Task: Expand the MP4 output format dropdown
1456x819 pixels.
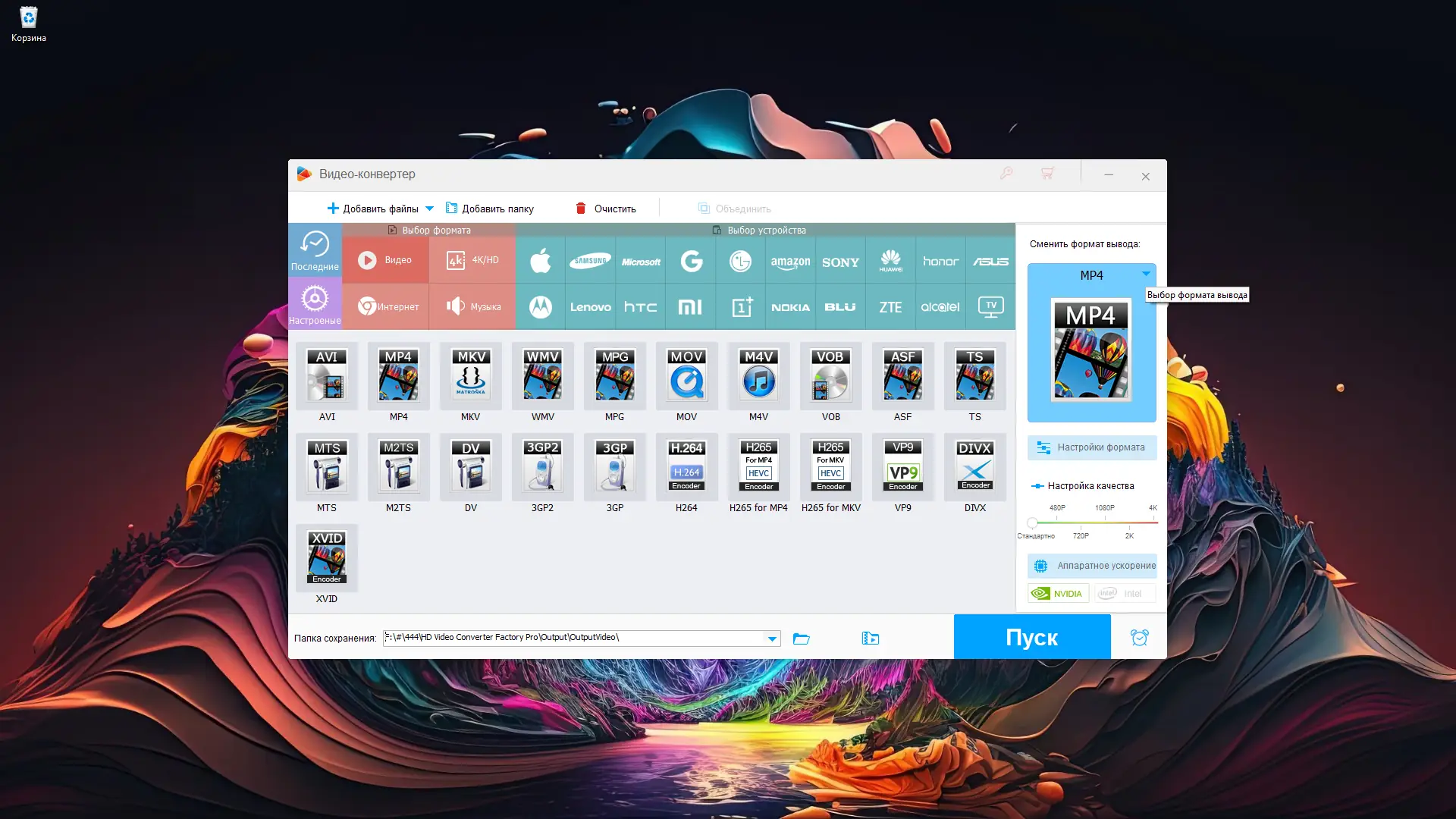Action: [1146, 274]
